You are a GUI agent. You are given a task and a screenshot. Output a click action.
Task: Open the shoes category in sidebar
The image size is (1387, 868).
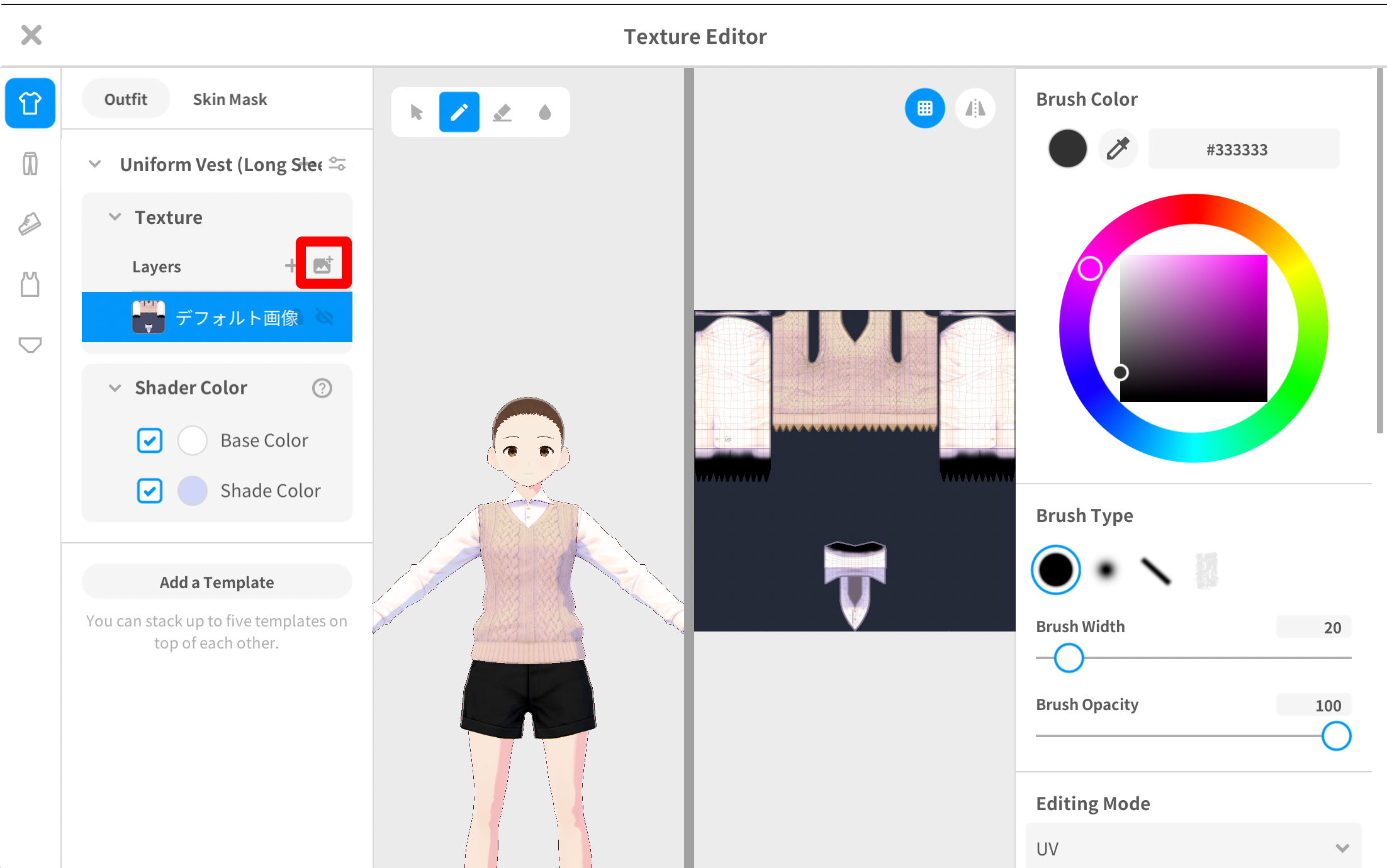coord(30,224)
